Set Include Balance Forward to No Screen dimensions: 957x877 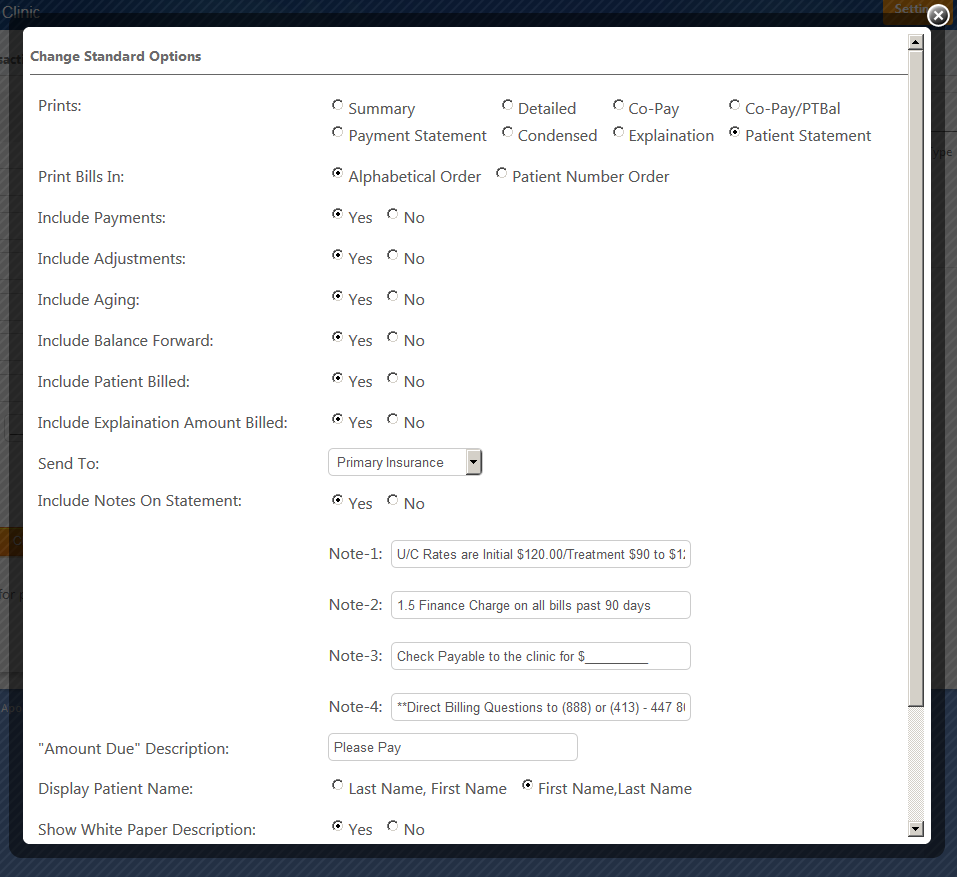click(x=393, y=338)
